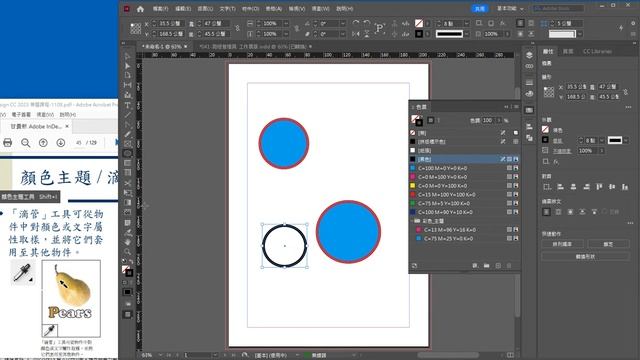Toggle the first text wrap option in Properties
The width and height of the screenshot is (640, 360).
click(x=546, y=212)
